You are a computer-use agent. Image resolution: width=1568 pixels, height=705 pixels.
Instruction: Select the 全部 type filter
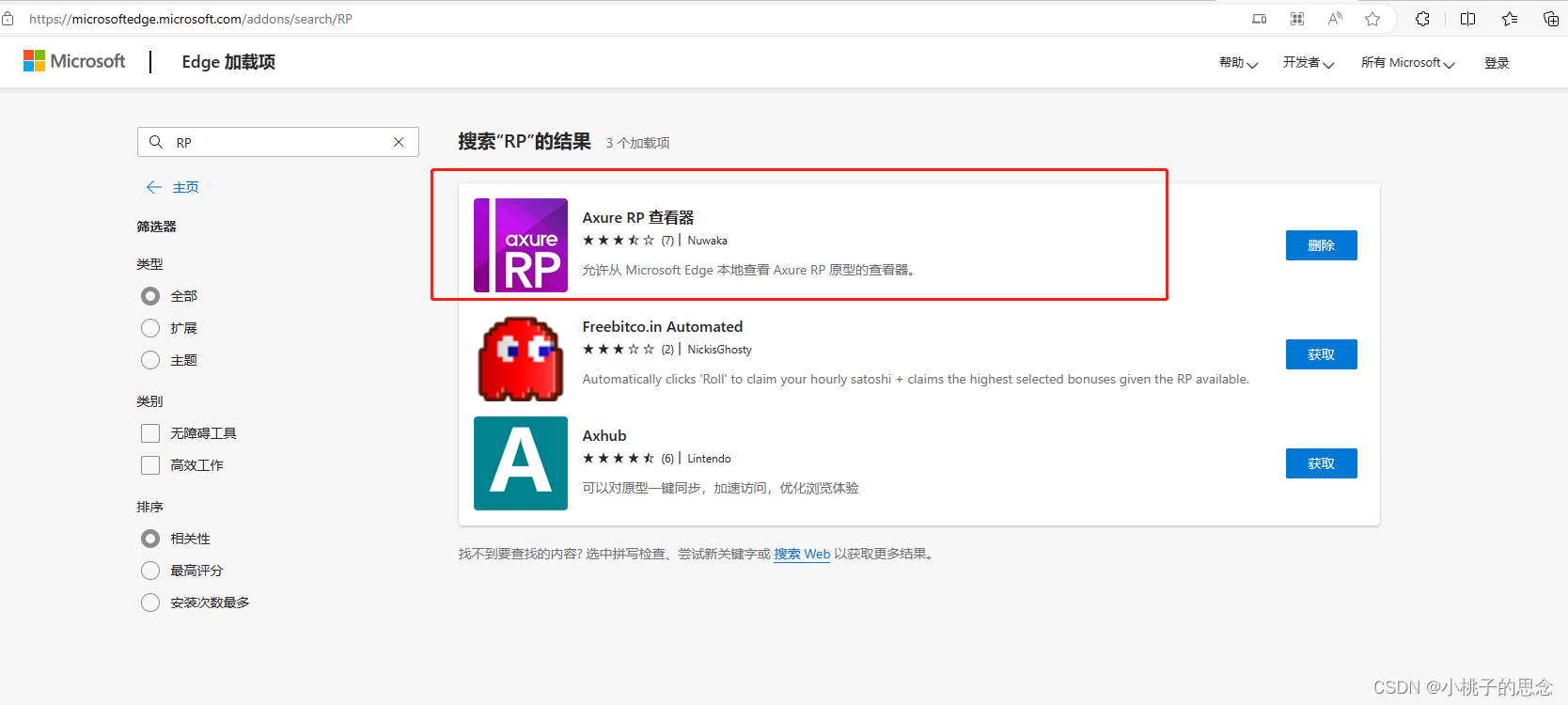150,296
